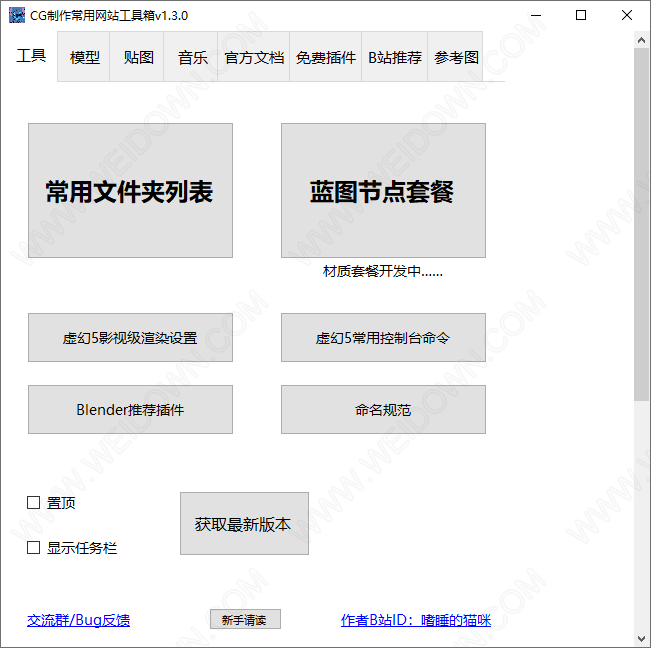Go to the 官方文档 tab
The image size is (651, 648).
(x=254, y=58)
